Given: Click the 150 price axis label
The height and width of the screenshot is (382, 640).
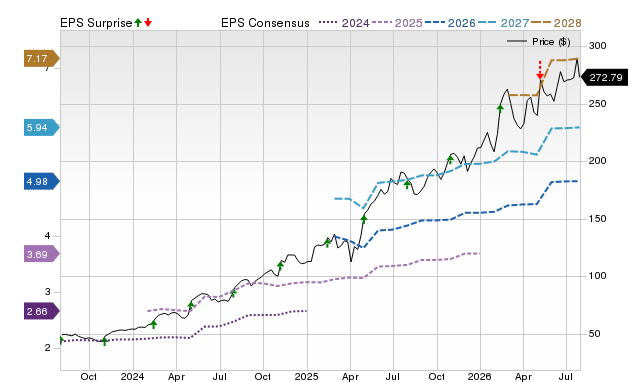Looking at the screenshot, I should (x=598, y=219).
